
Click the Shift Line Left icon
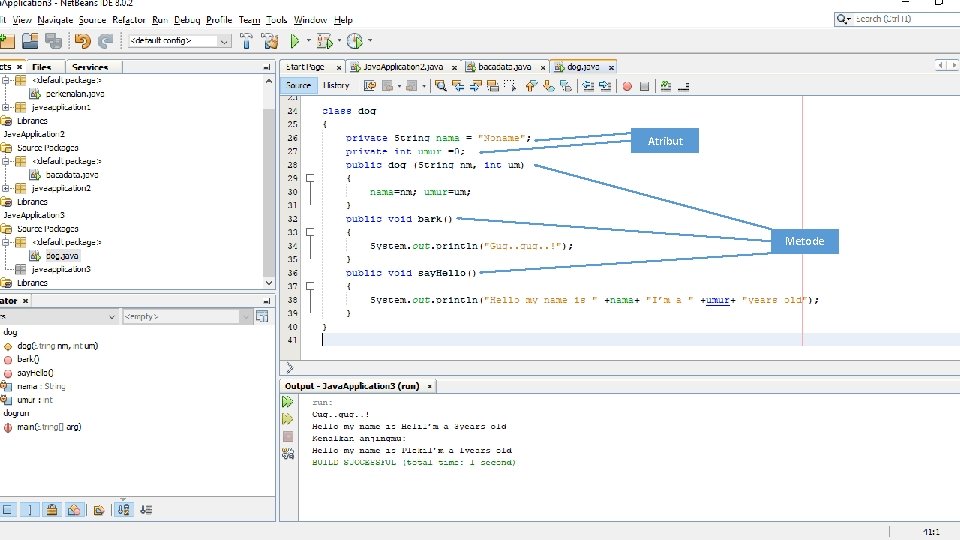[588, 86]
